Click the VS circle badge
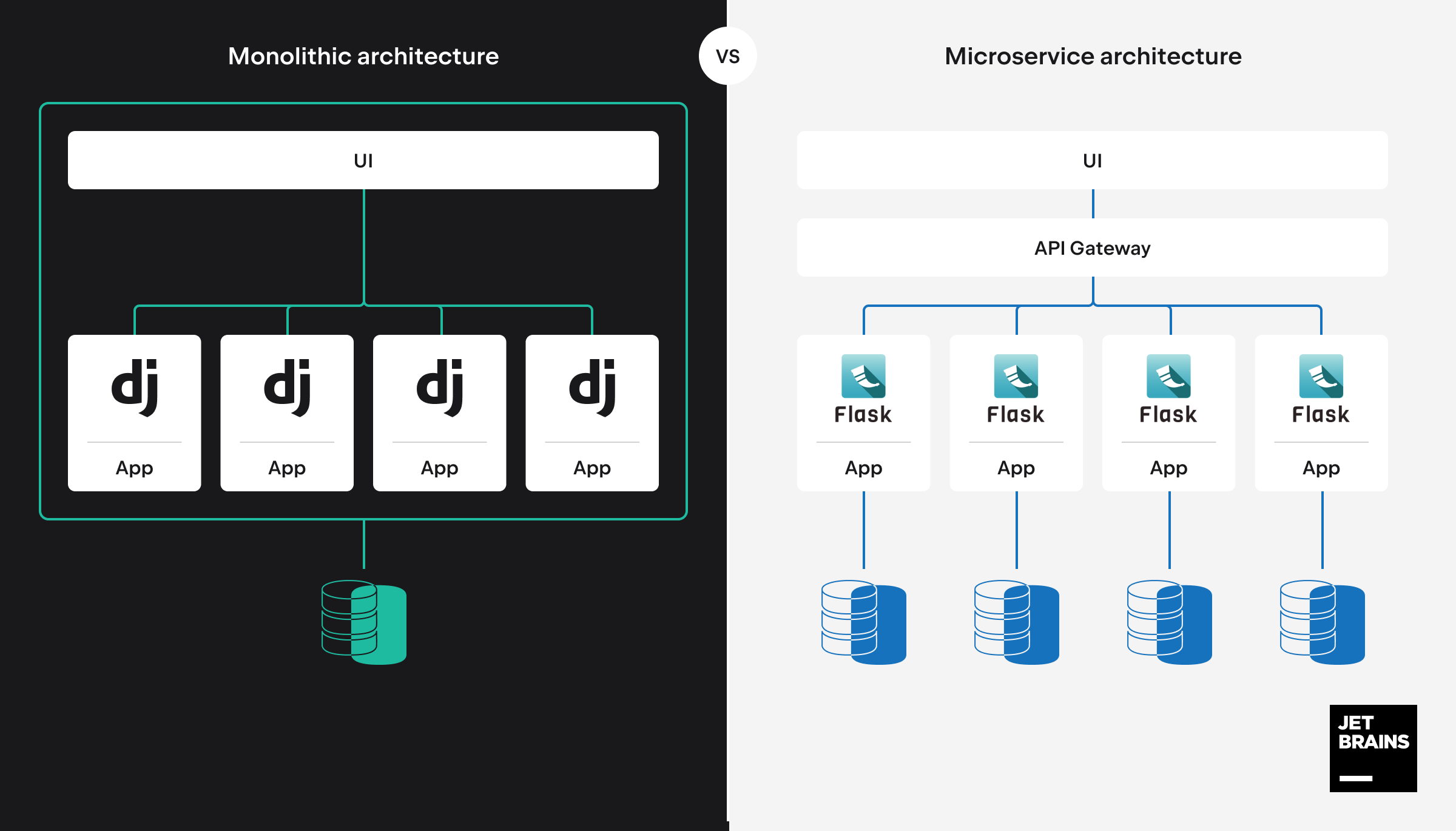This screenshot has width=1456, height=831. click(728, 56)
